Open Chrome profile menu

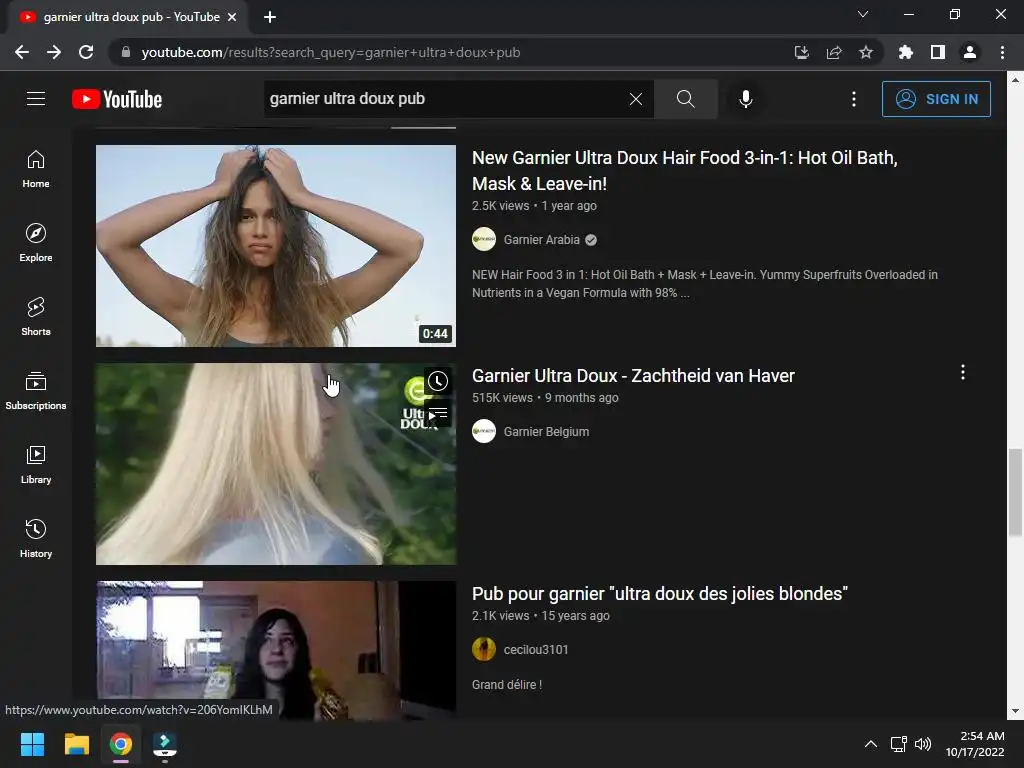(x=970, y=52)
